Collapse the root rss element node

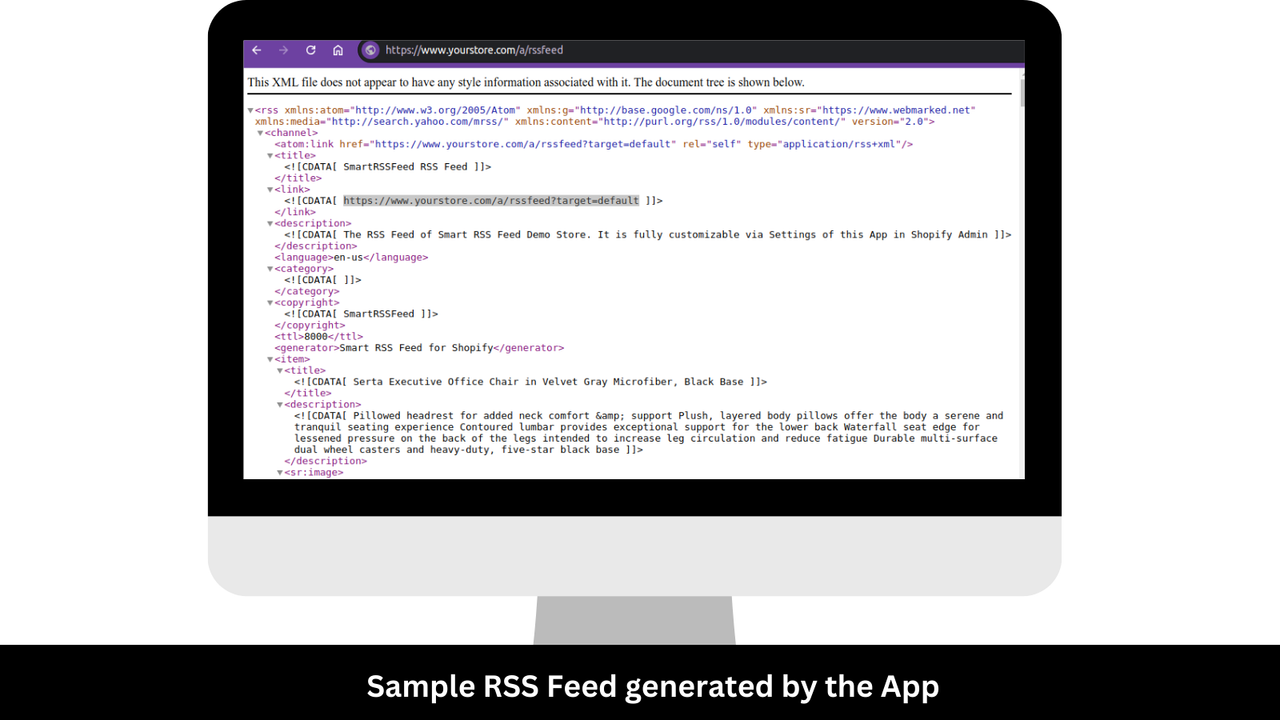tap(250, 110)
